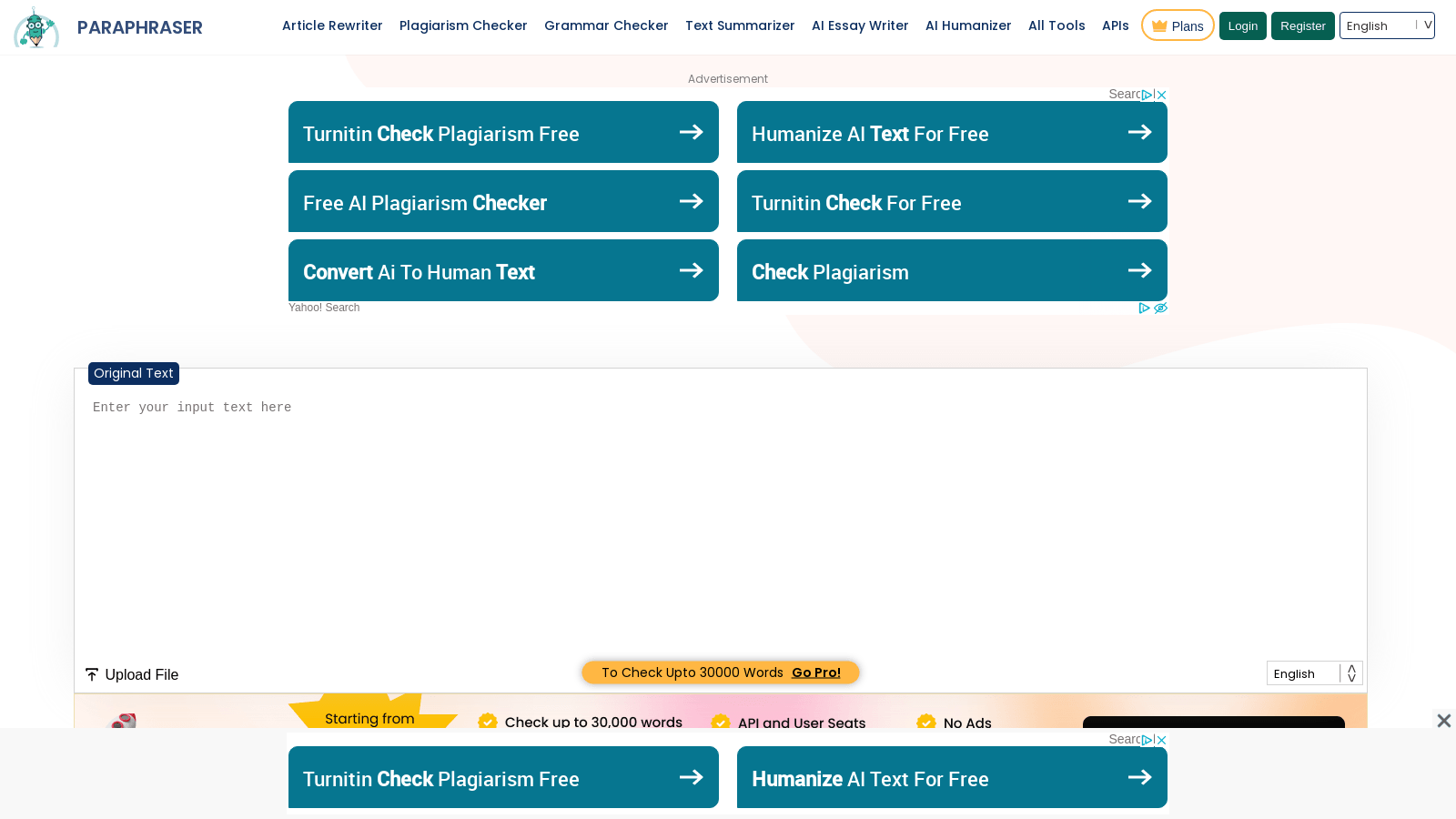
Task: Click the PARAPHRASER brand name link
Action: (x=140, y=27)
